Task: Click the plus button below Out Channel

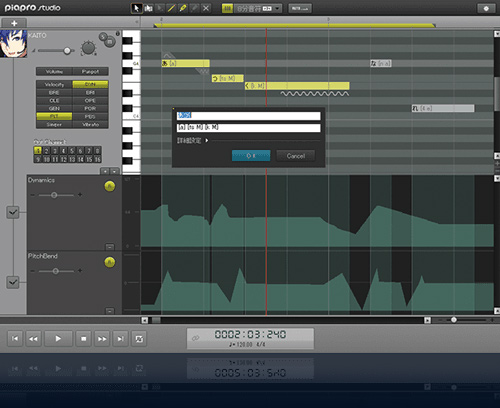Action: pos(105,171)
